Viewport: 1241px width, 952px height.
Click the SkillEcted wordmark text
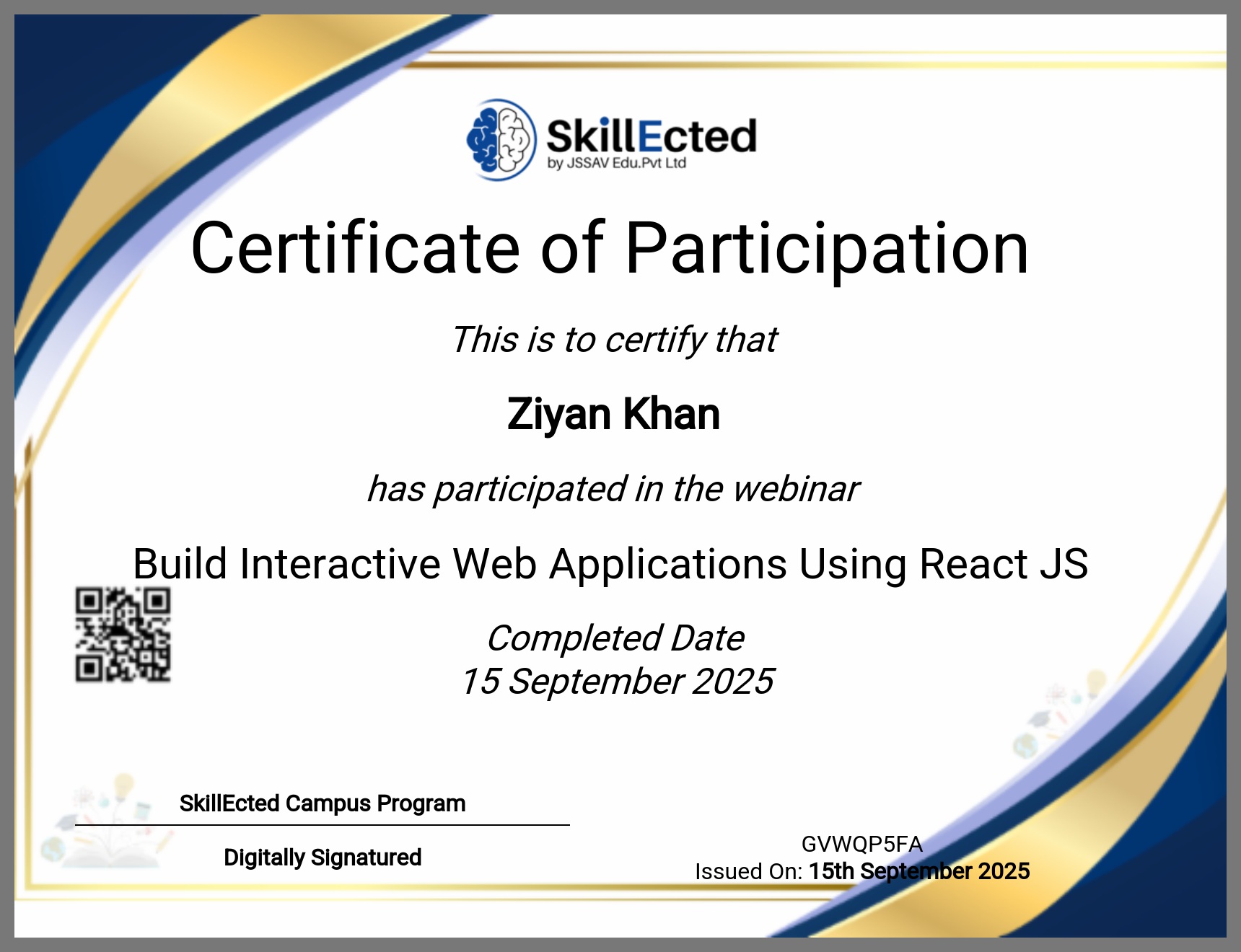click(x=651, y=136)
